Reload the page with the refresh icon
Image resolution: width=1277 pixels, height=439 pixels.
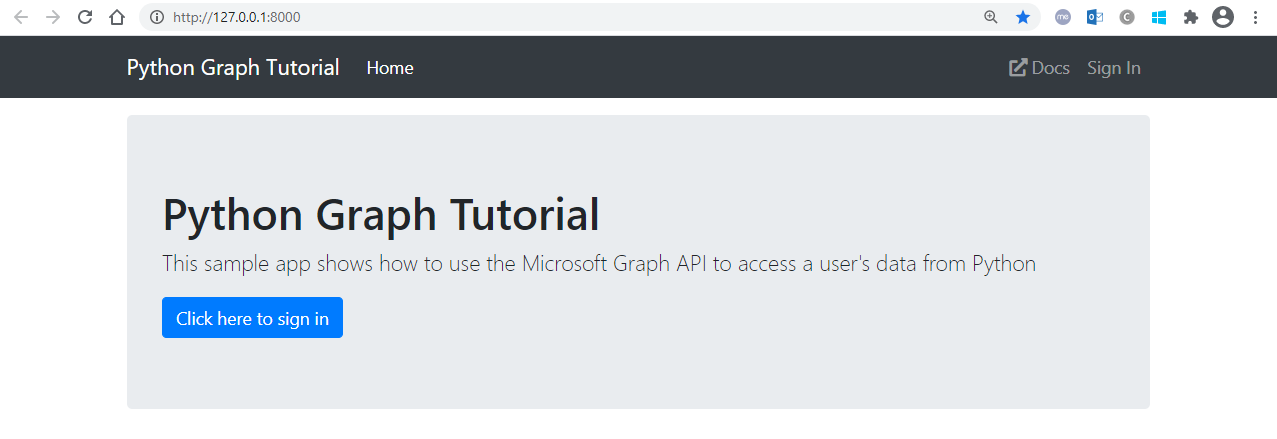(x=85, y=17)
